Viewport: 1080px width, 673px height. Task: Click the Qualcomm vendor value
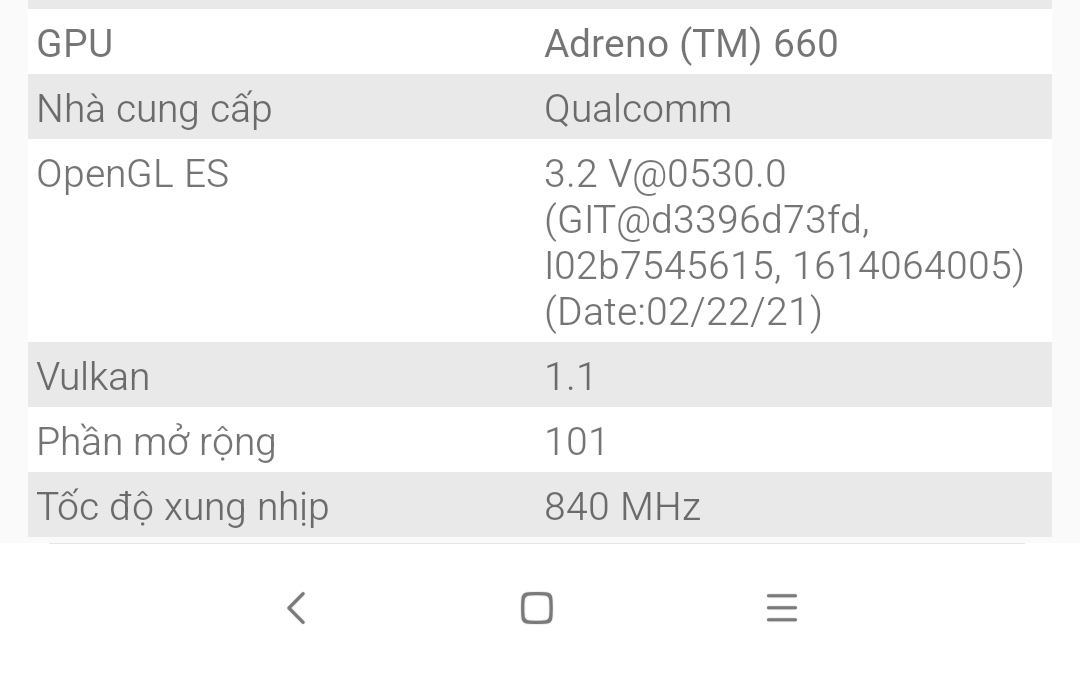tap(638, 109)
